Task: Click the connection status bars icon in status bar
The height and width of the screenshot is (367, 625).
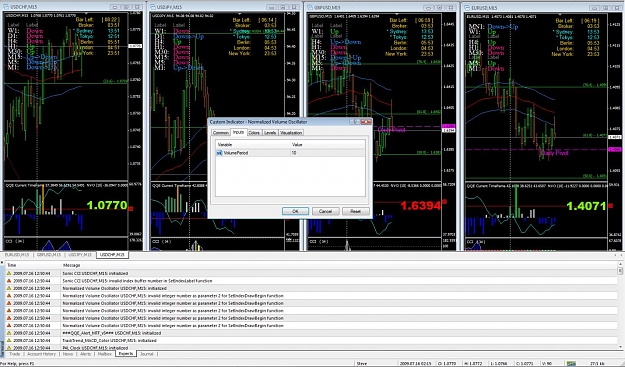Action: [x=572, y=363]
